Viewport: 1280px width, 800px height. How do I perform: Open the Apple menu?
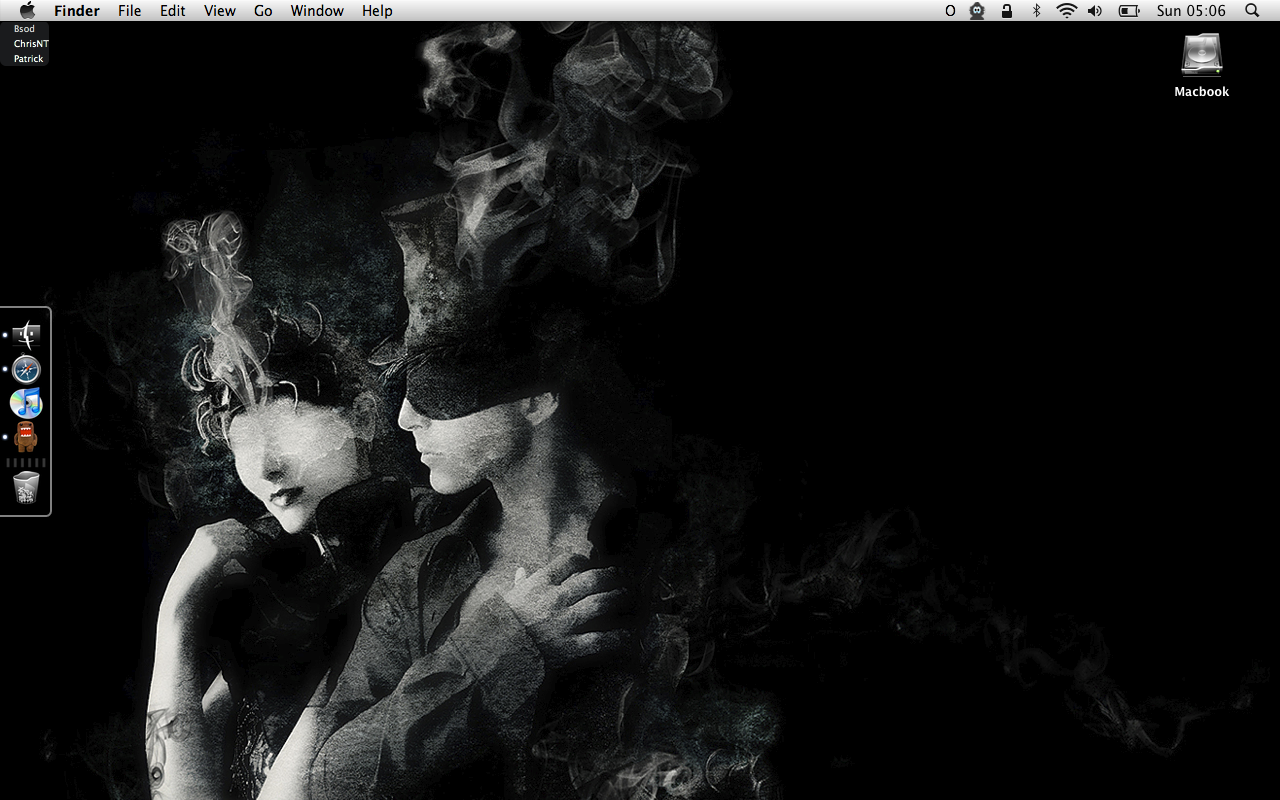(x=27, y=11)
